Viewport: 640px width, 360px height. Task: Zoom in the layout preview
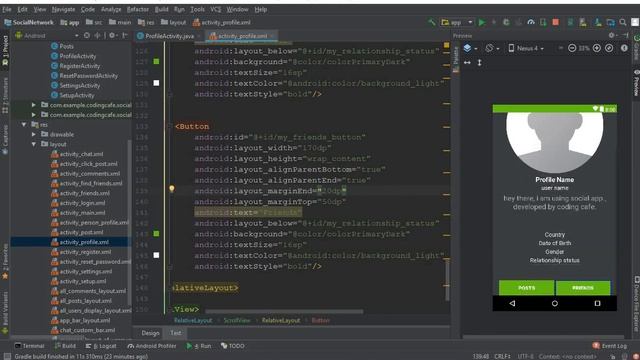(597, 48)
